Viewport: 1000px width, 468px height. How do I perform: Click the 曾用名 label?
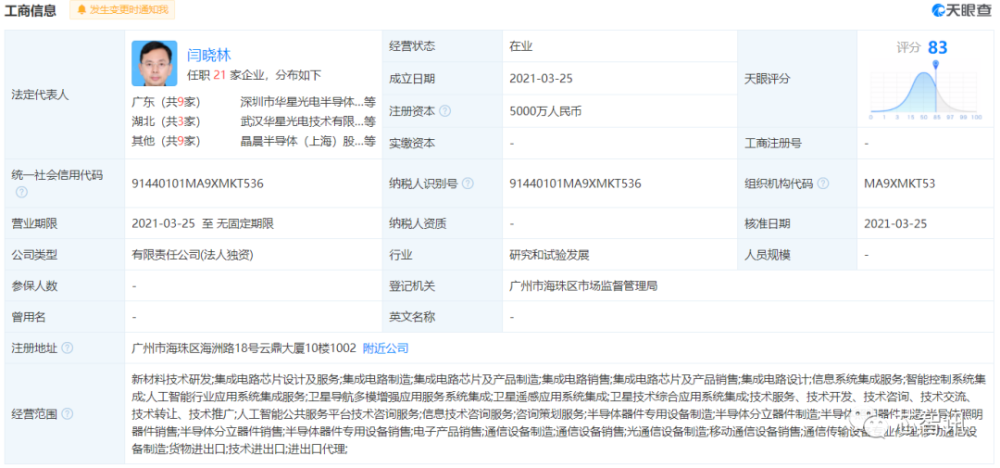click(29, 317)
